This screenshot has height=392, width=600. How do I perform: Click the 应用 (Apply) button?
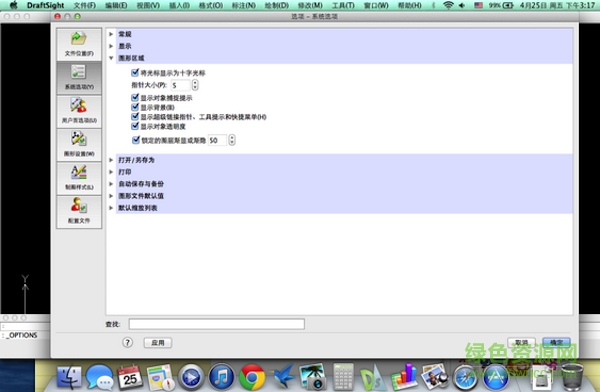(x=158, y=343)
